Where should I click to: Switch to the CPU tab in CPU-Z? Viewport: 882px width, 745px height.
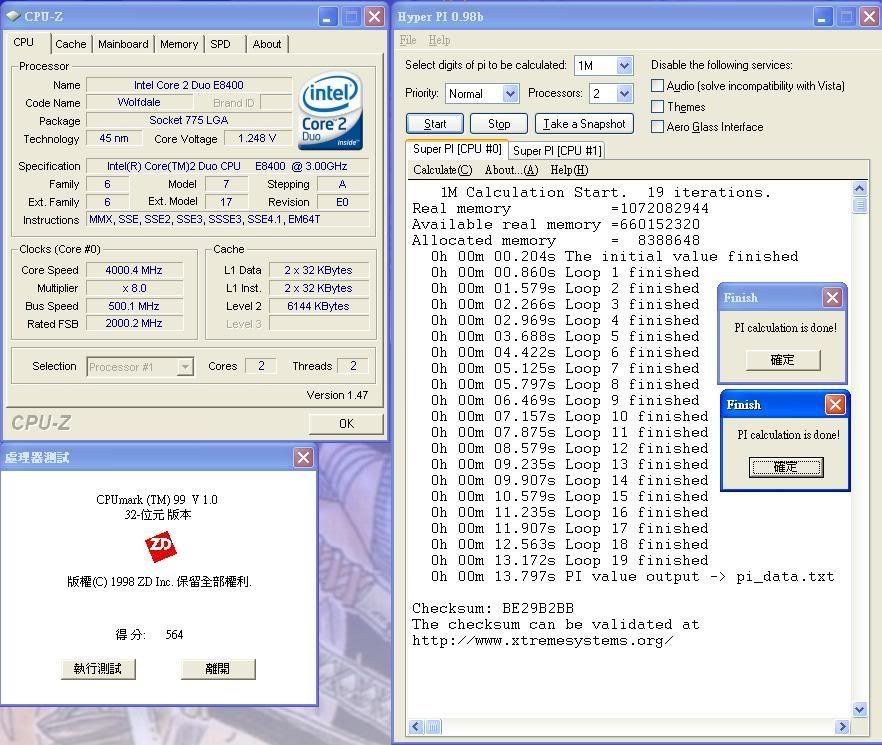[x=24, y=42]
